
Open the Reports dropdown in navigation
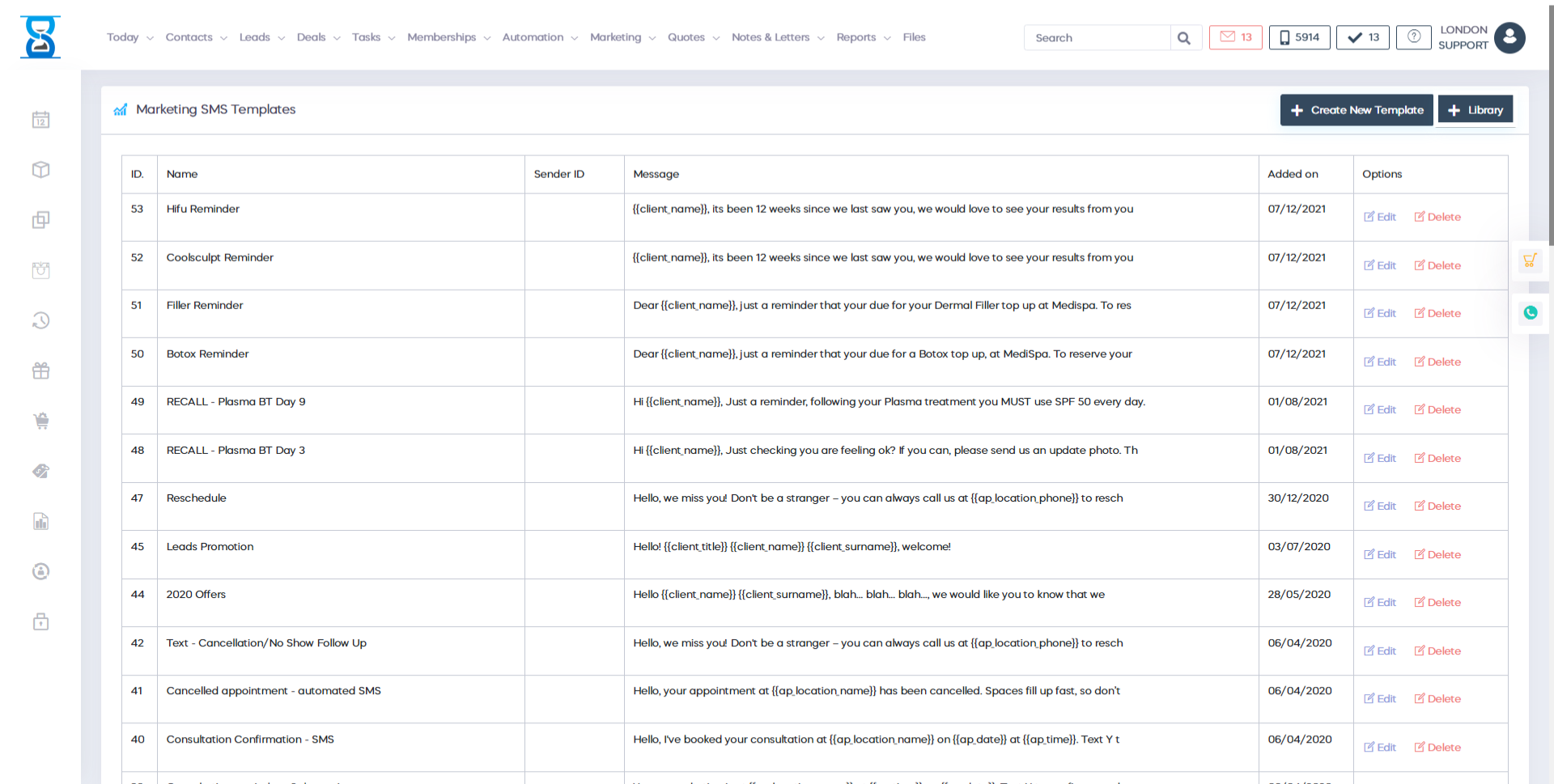pyautogui.click(x=863, y=37)
